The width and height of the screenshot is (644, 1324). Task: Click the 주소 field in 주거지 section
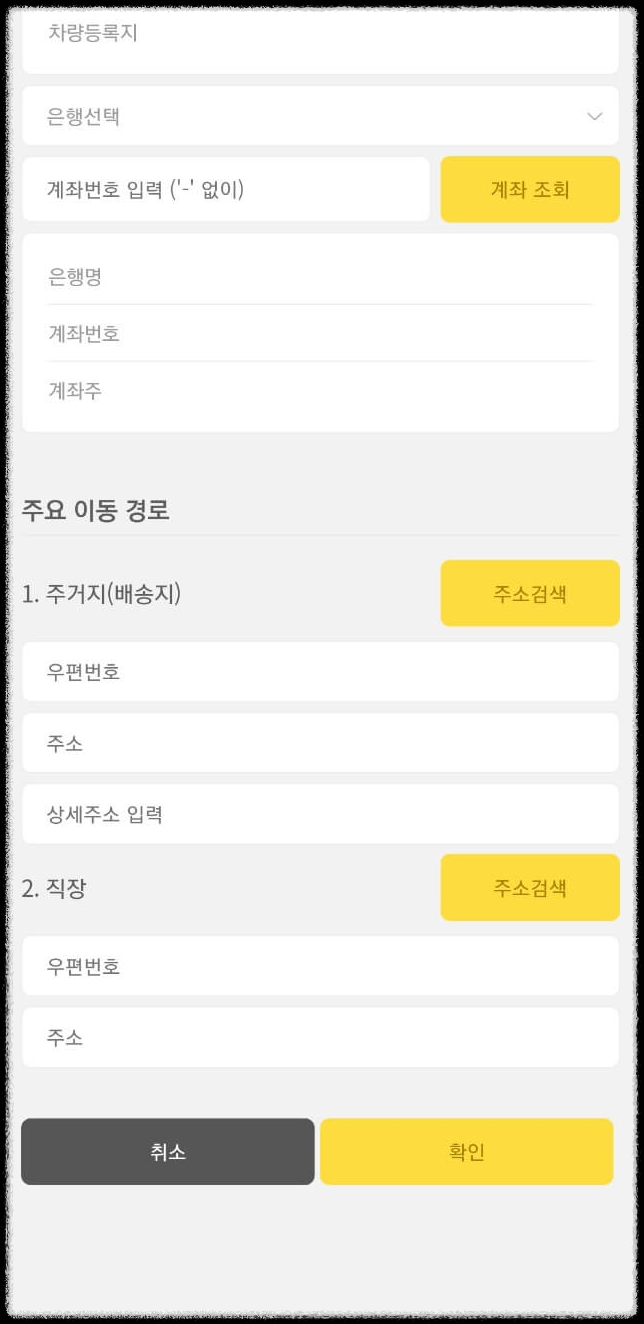coord(320,742)
